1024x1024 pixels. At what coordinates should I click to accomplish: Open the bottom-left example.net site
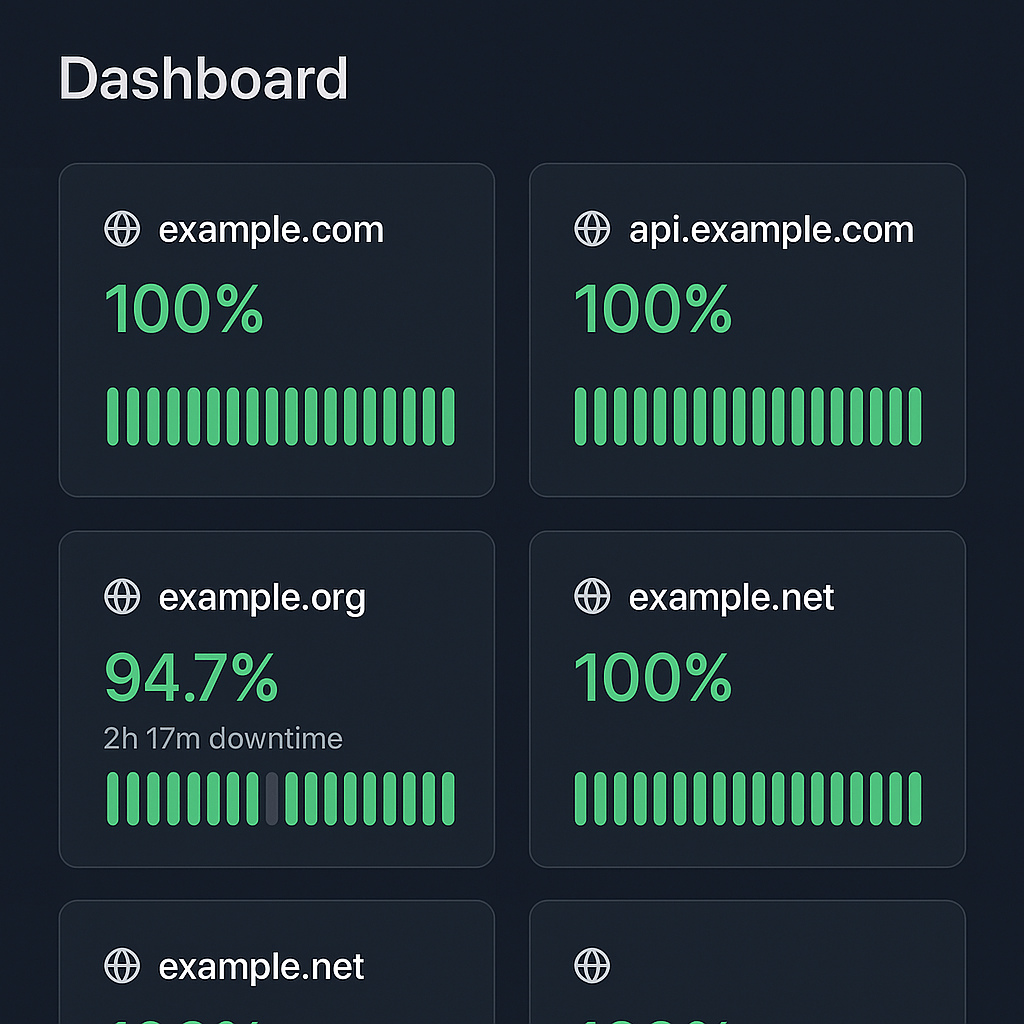click(262, 966)
